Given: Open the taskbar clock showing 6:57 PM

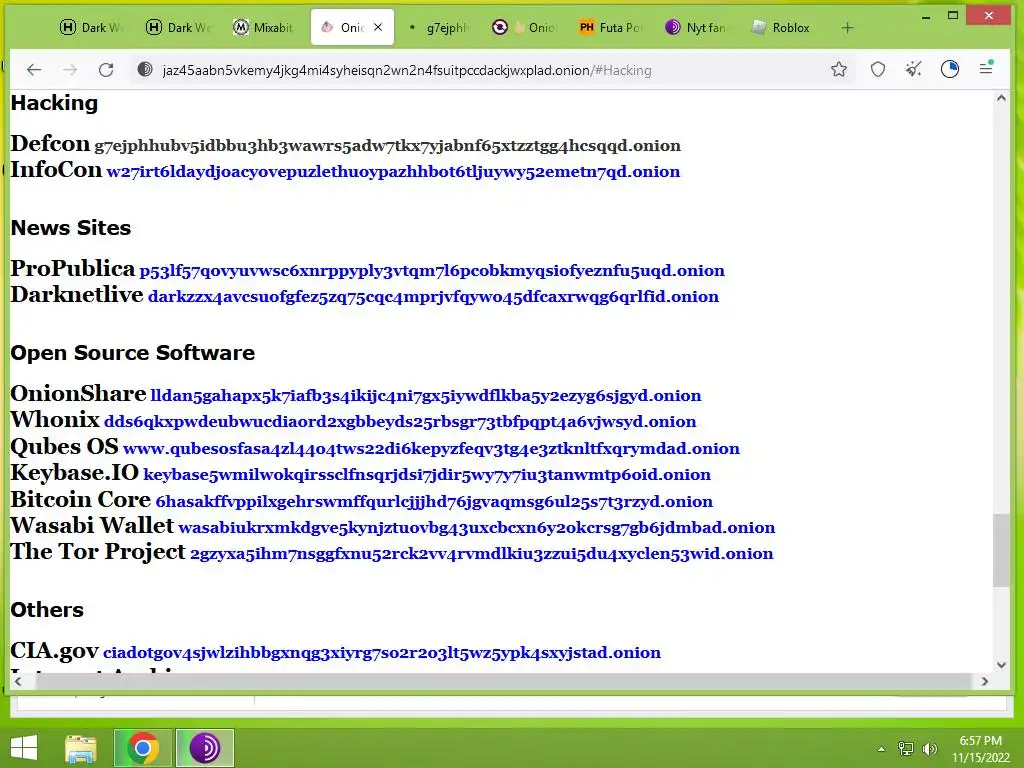Looking at the screenshot, I should pyautogui.click(x=980, y=749).
